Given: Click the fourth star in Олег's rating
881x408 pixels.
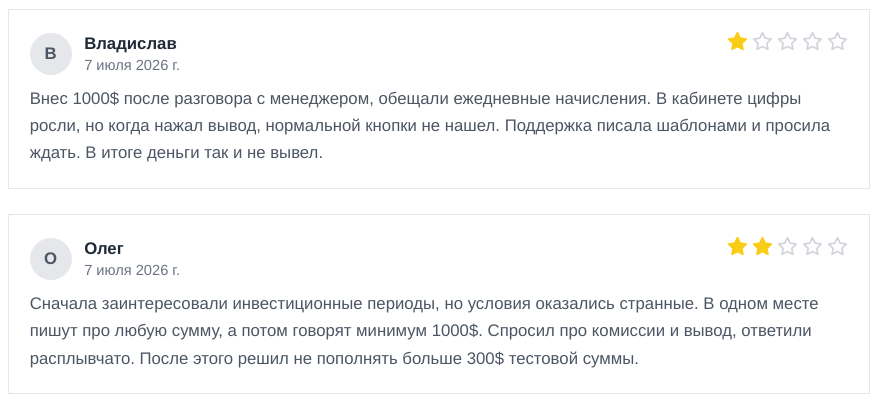Looking at the screenshot, I should (x=812, y=247).
